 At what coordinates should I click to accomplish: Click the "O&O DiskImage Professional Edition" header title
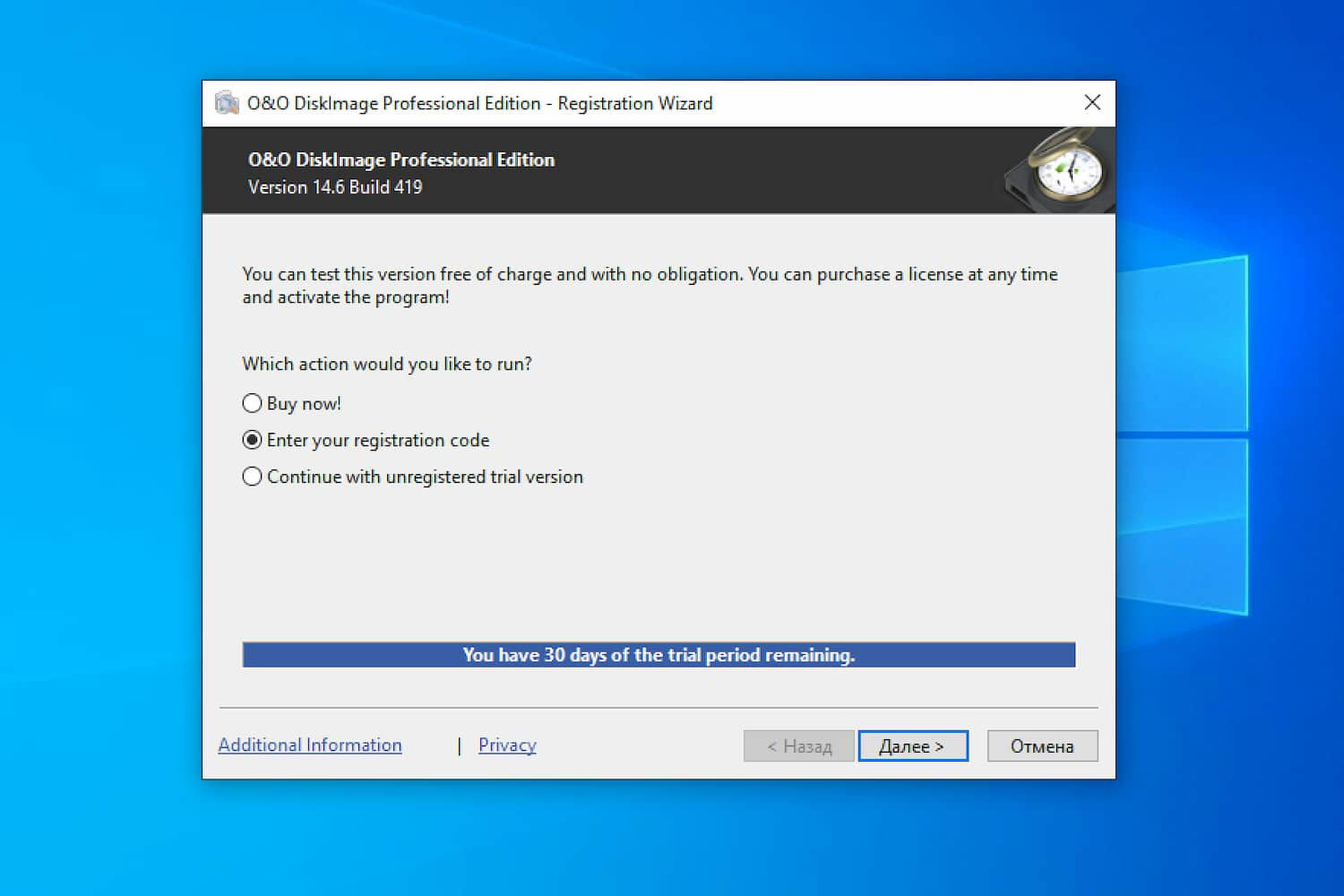pos(401,159)
